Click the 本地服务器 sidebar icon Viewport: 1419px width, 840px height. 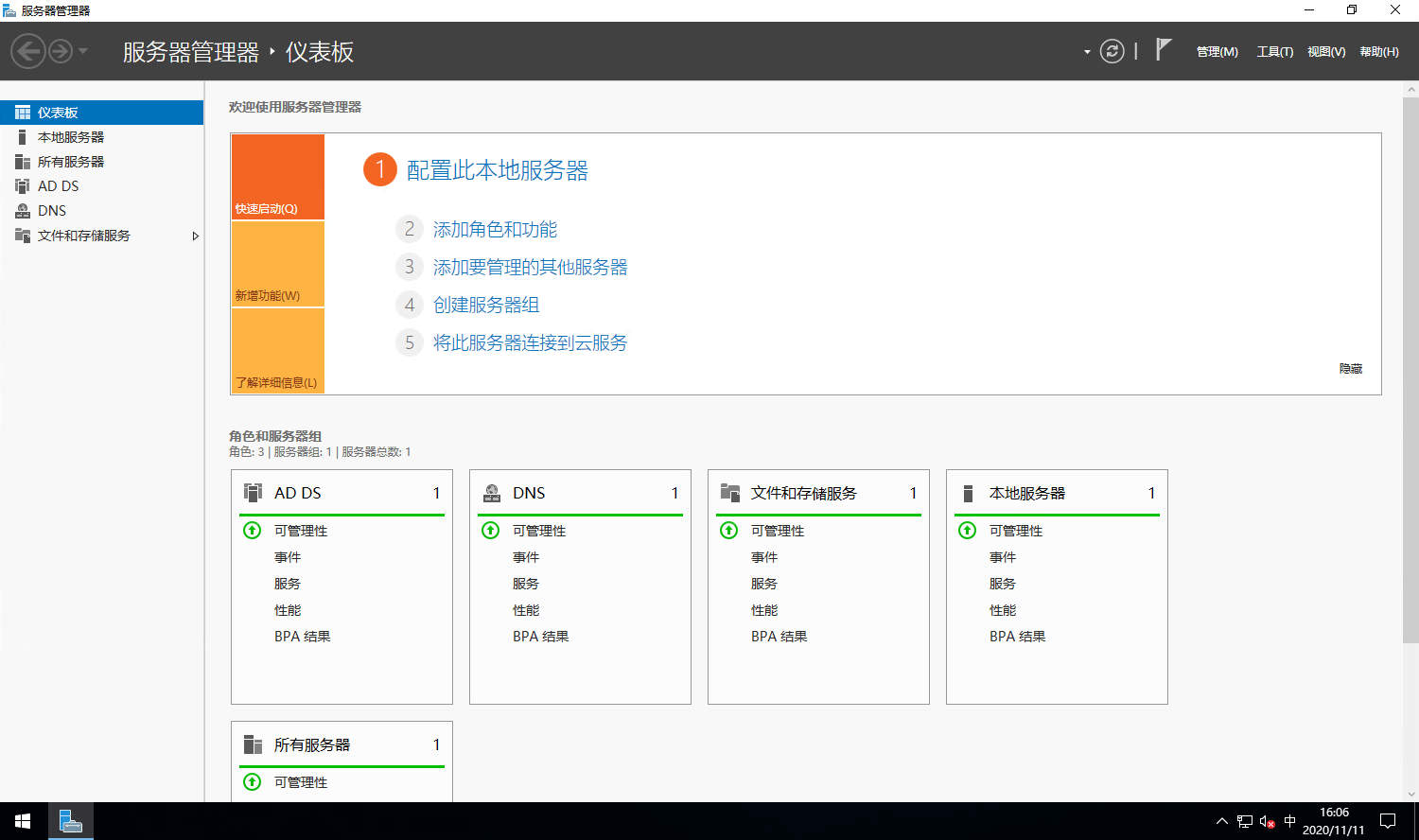coord(23,137)
